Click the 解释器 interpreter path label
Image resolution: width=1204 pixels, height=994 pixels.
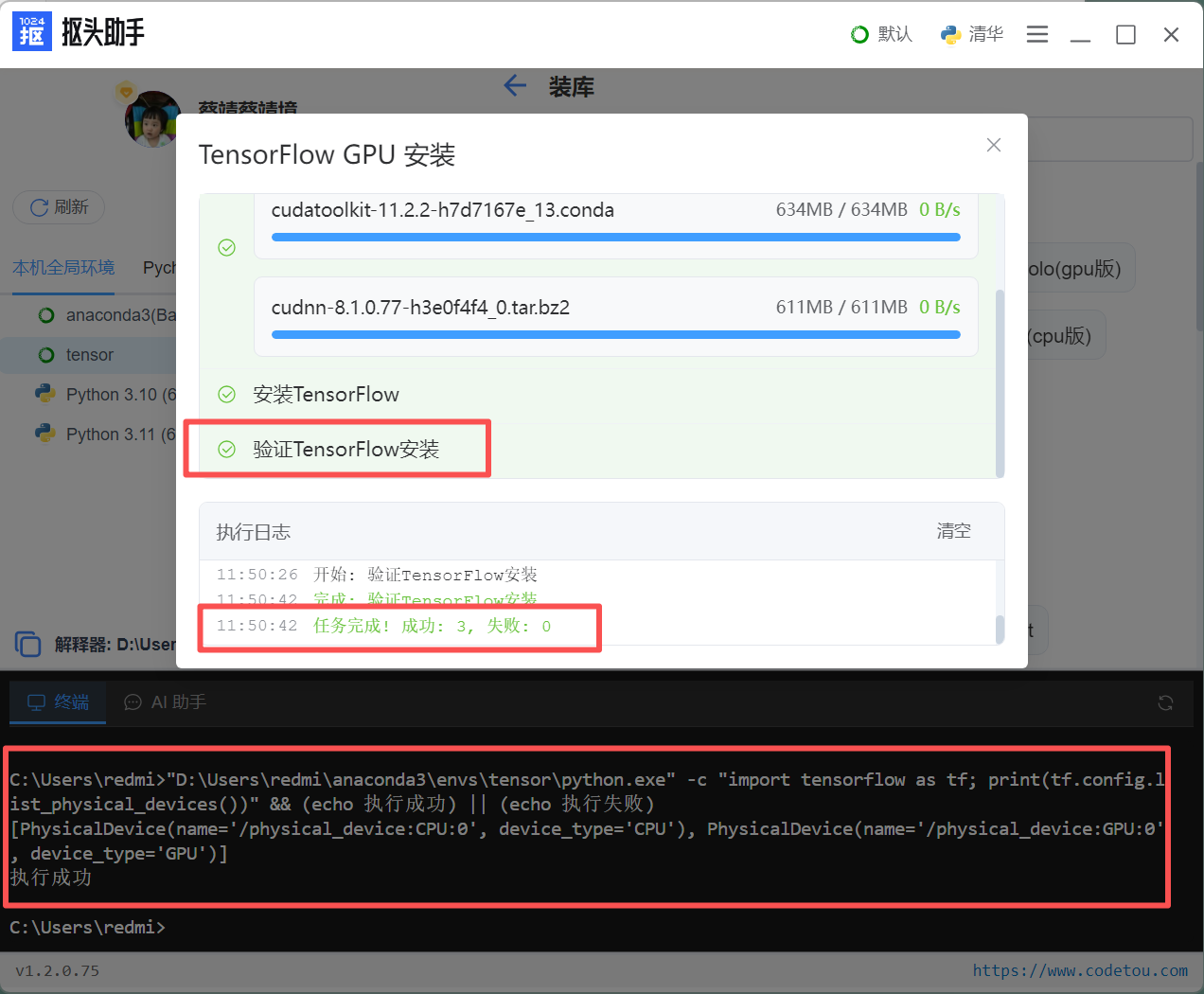coord(115,645)
